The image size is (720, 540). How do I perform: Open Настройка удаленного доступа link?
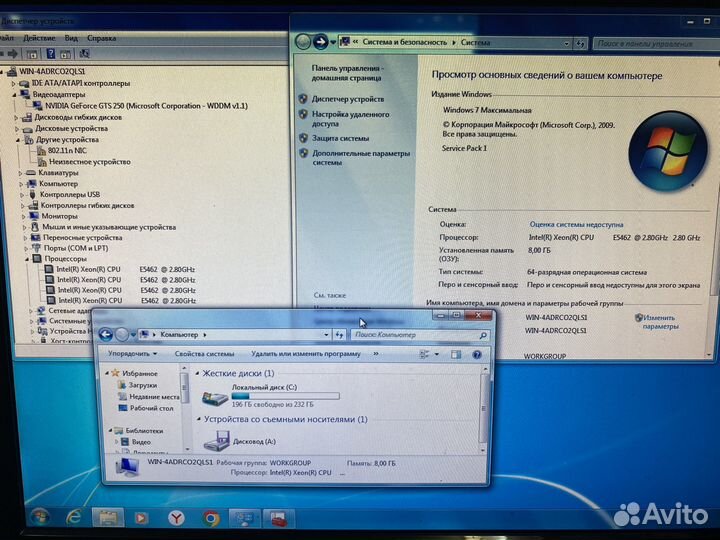click(x=351, y=119)
